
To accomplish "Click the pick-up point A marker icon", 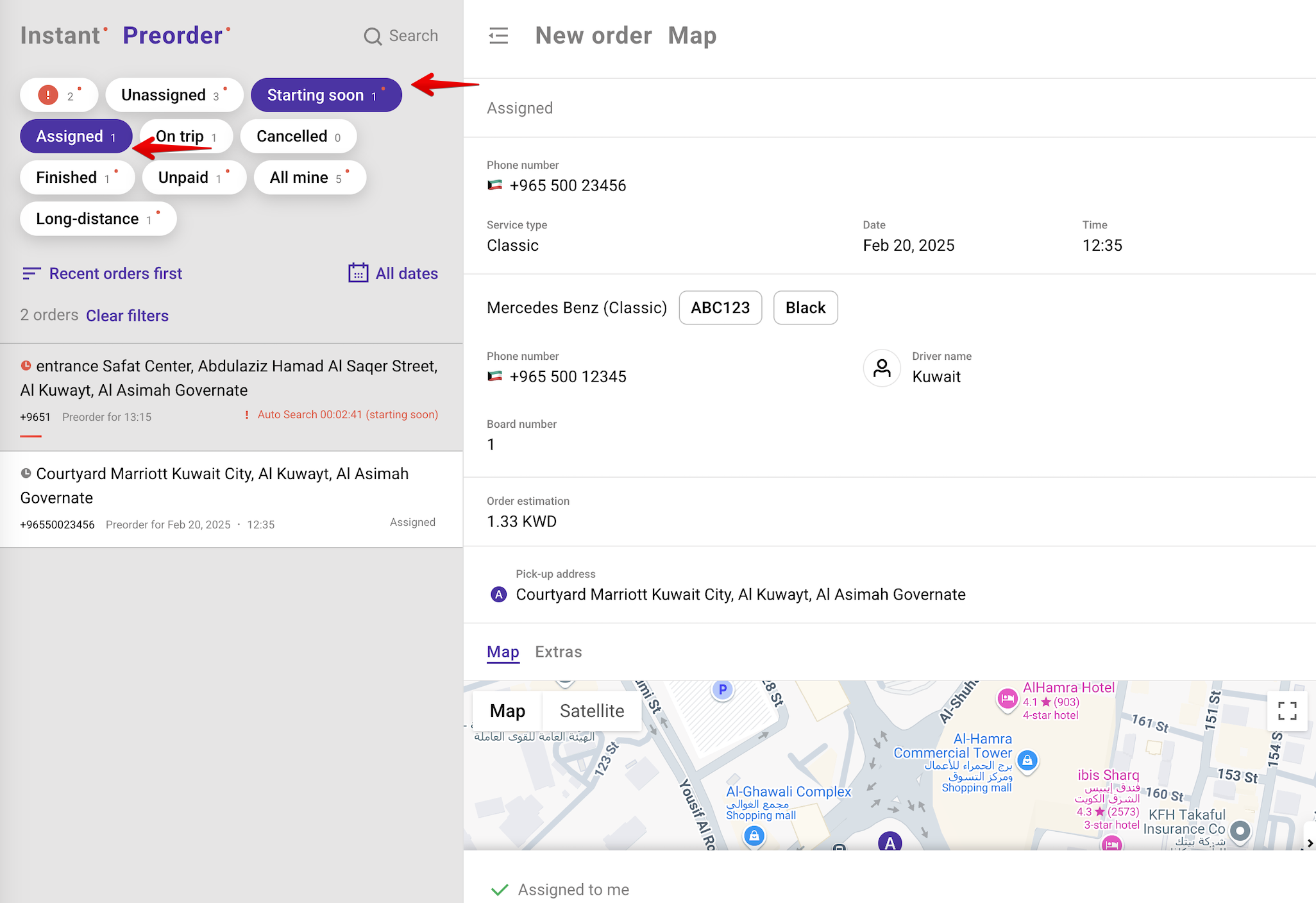I will (x=498, y=595).
